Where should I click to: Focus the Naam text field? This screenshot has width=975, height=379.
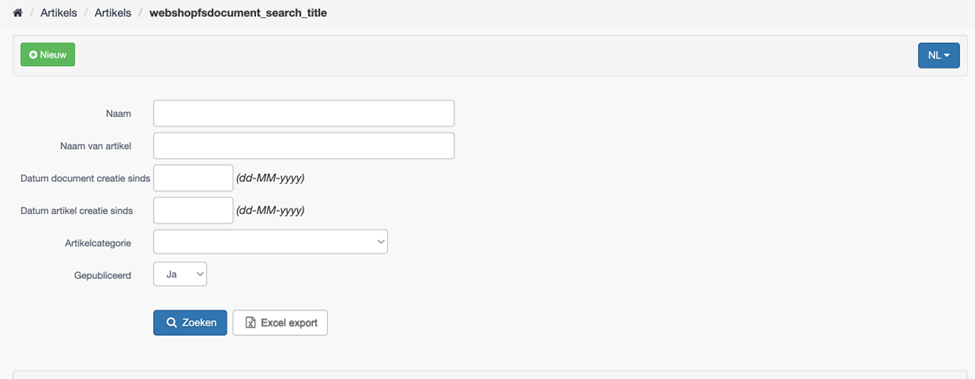[304, 113]
